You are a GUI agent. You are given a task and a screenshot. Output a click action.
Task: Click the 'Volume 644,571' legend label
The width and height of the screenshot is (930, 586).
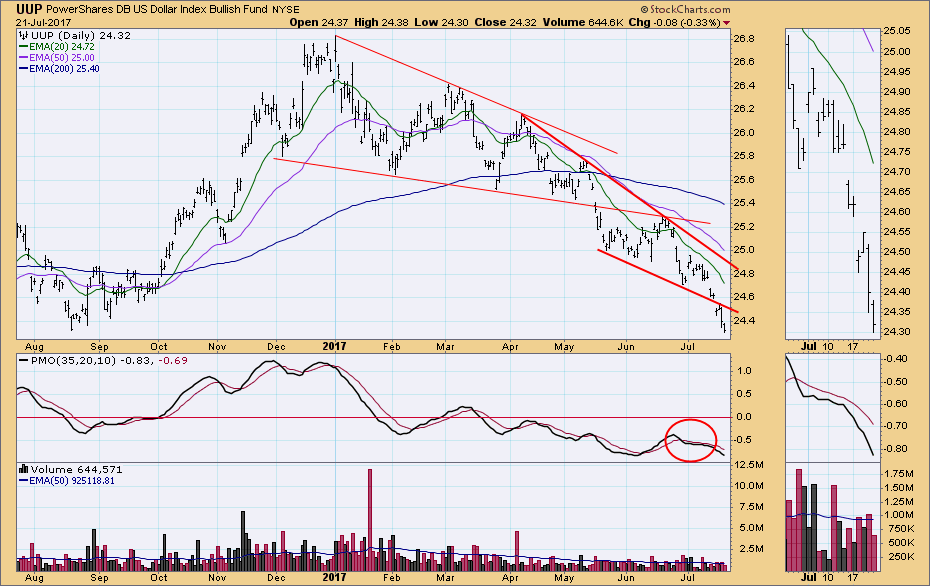coord(71,469)
